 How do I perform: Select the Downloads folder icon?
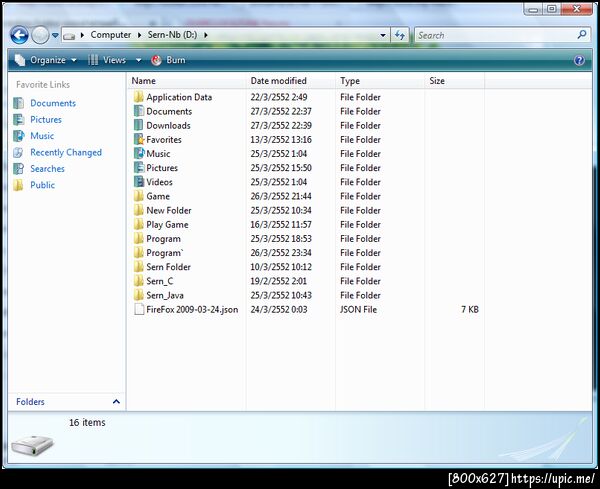pyautogui.click(x=139, y=125)
